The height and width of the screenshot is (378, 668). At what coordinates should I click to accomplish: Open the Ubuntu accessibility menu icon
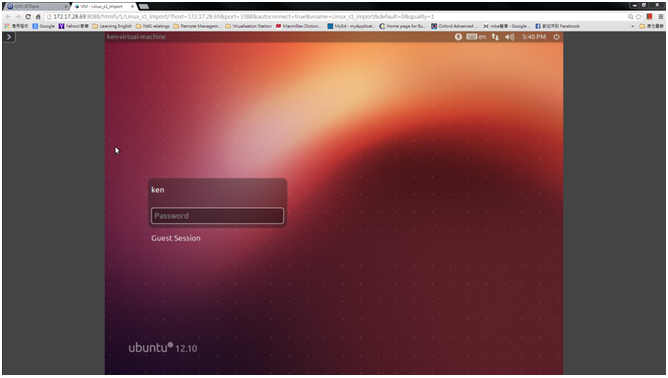[458, 37]
